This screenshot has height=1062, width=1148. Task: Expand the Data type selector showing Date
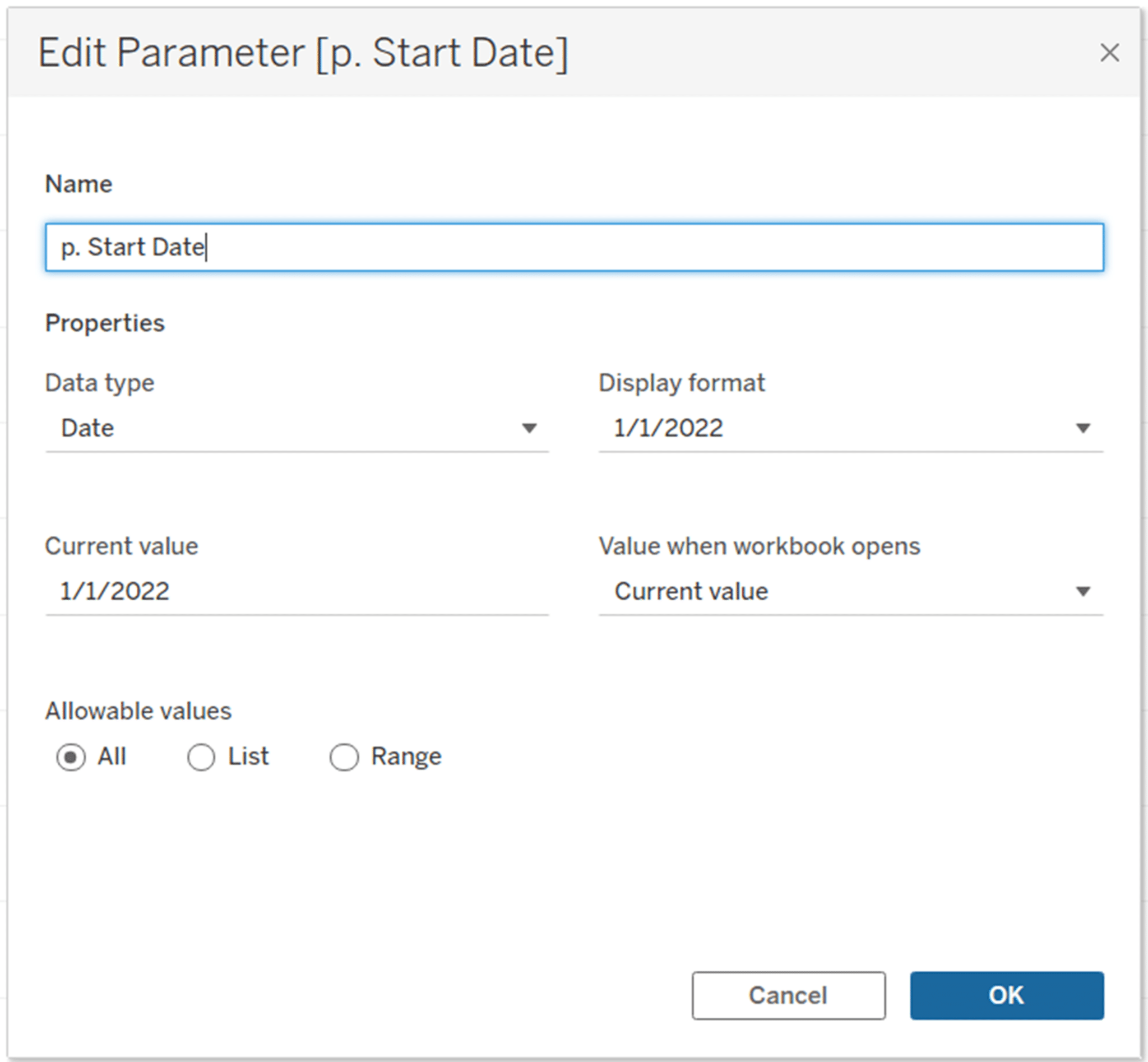(288, 428)
